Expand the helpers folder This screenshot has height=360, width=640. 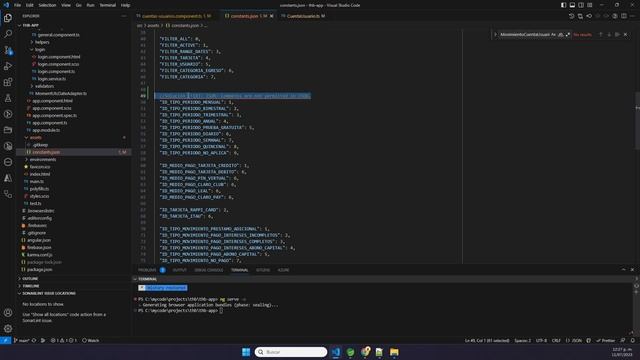click(42, 42)
